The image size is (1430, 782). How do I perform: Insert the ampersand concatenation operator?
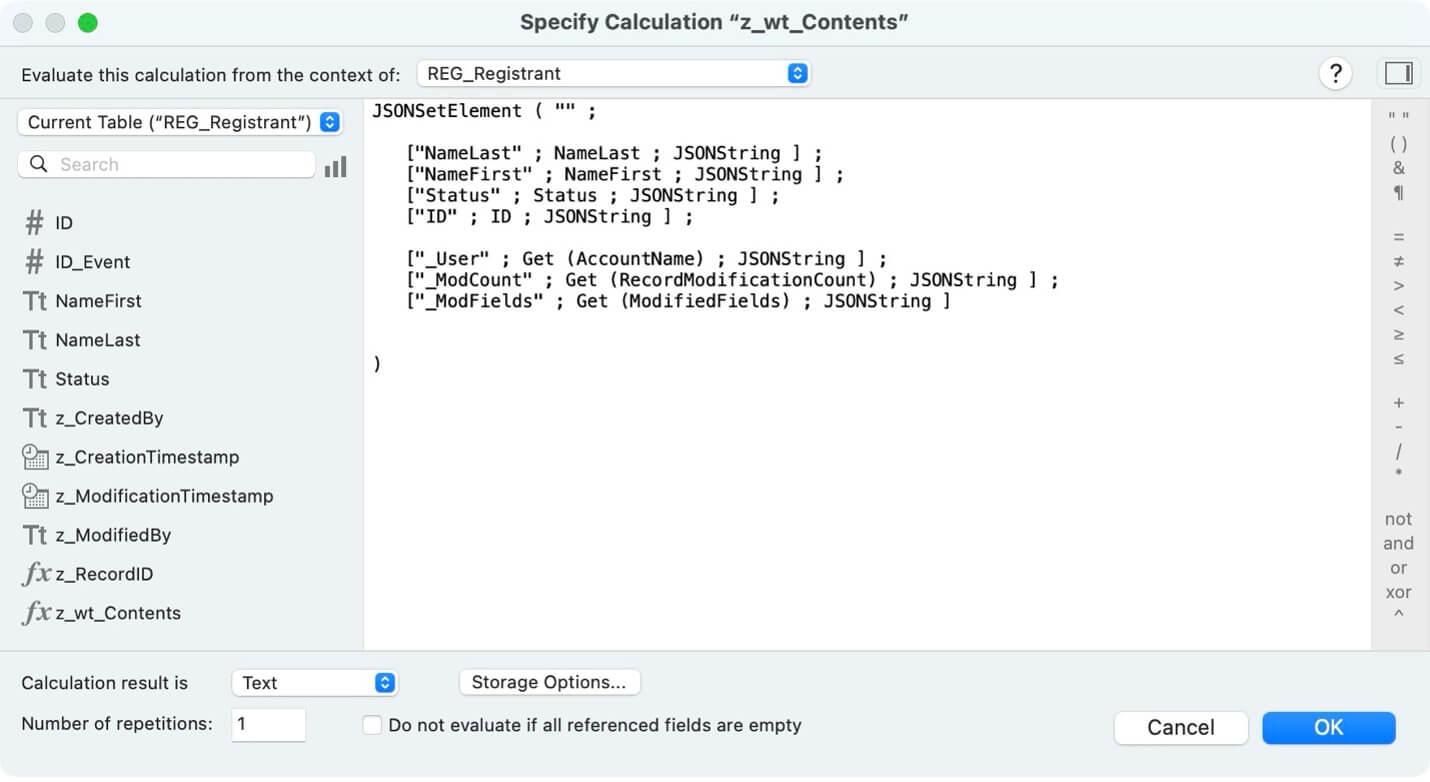[1398, 168]
